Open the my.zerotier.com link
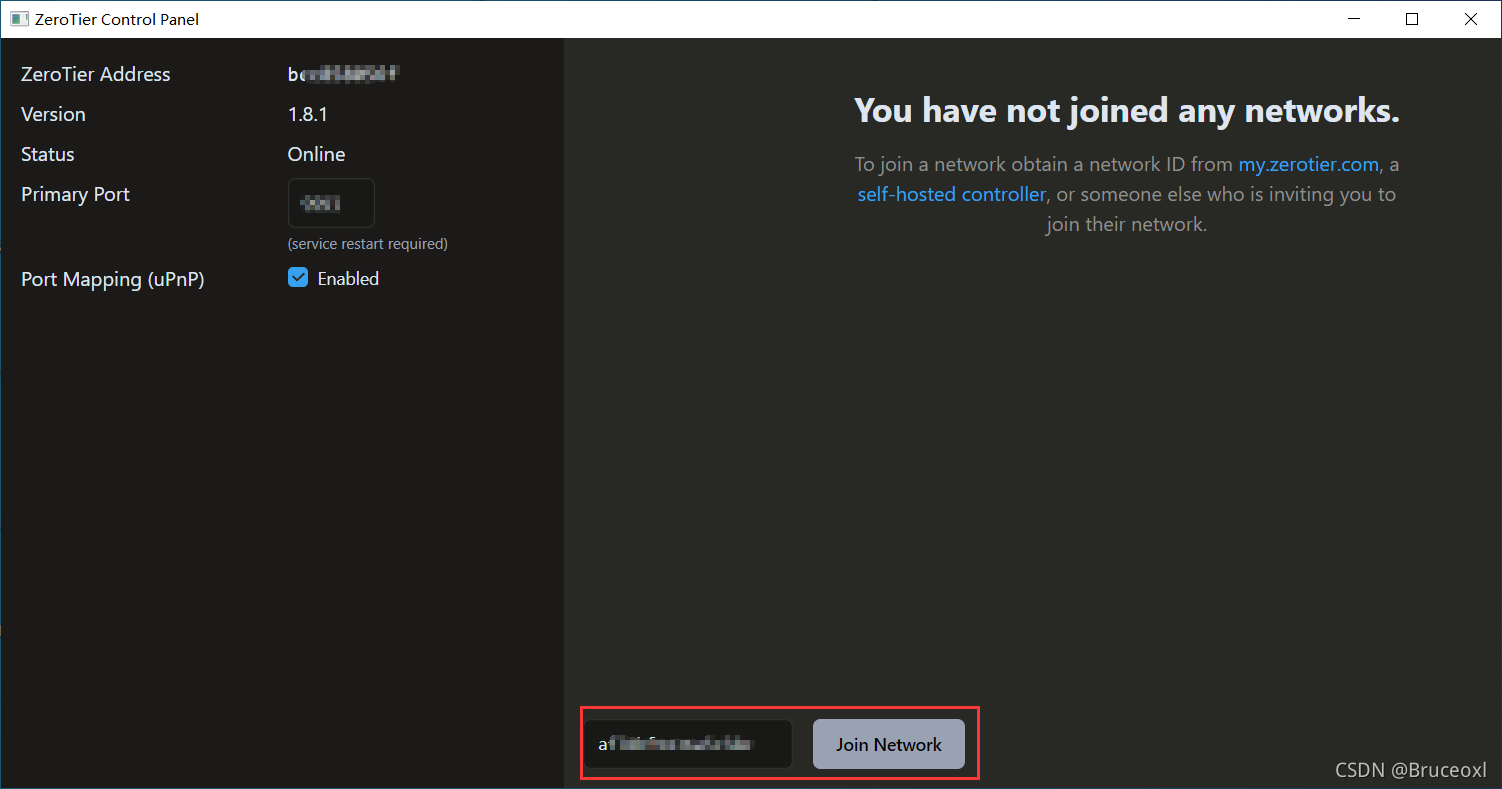The height and width of the screenshot is (789, 1502). click(x=1309, y=164)
